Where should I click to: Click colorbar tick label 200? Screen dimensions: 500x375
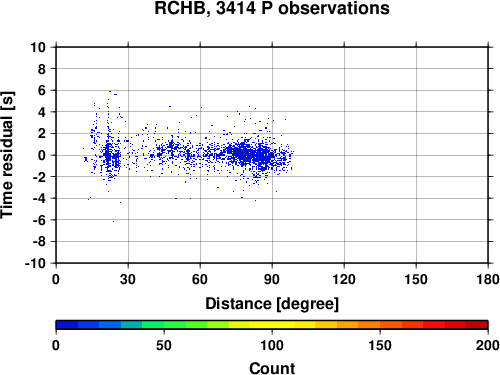point(488,345)
